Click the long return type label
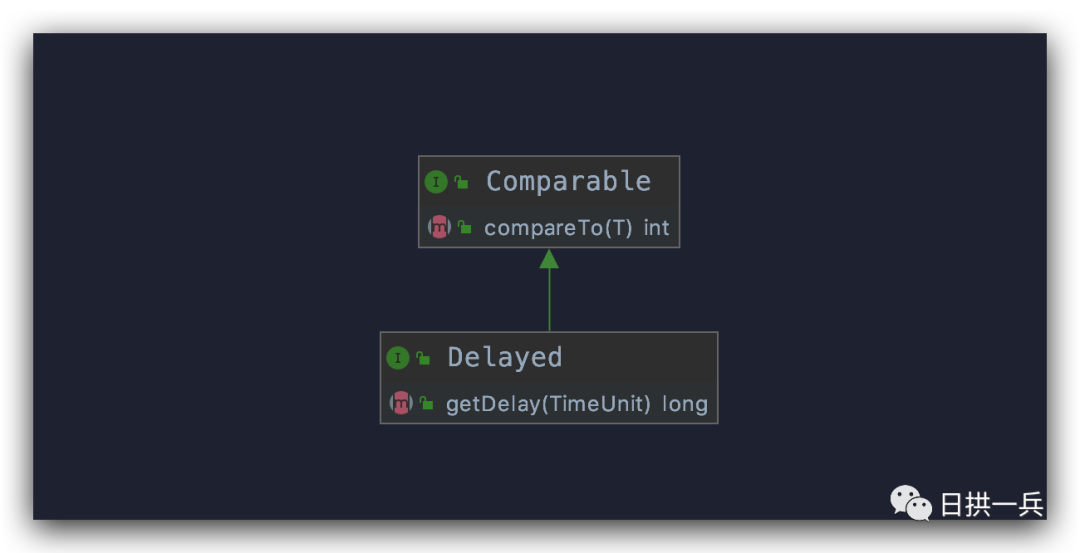Image resolution: width=1080 pixels, height=553 pixels. tap(685, 404)
